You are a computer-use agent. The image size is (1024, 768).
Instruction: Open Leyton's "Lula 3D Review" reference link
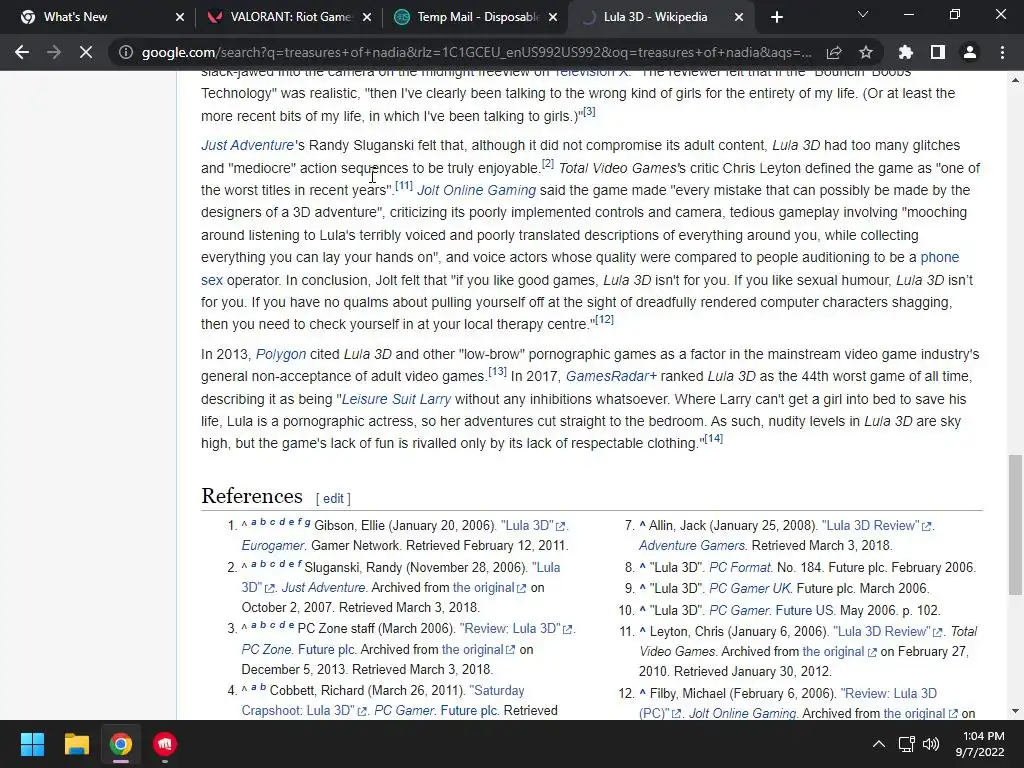point(888,632)
